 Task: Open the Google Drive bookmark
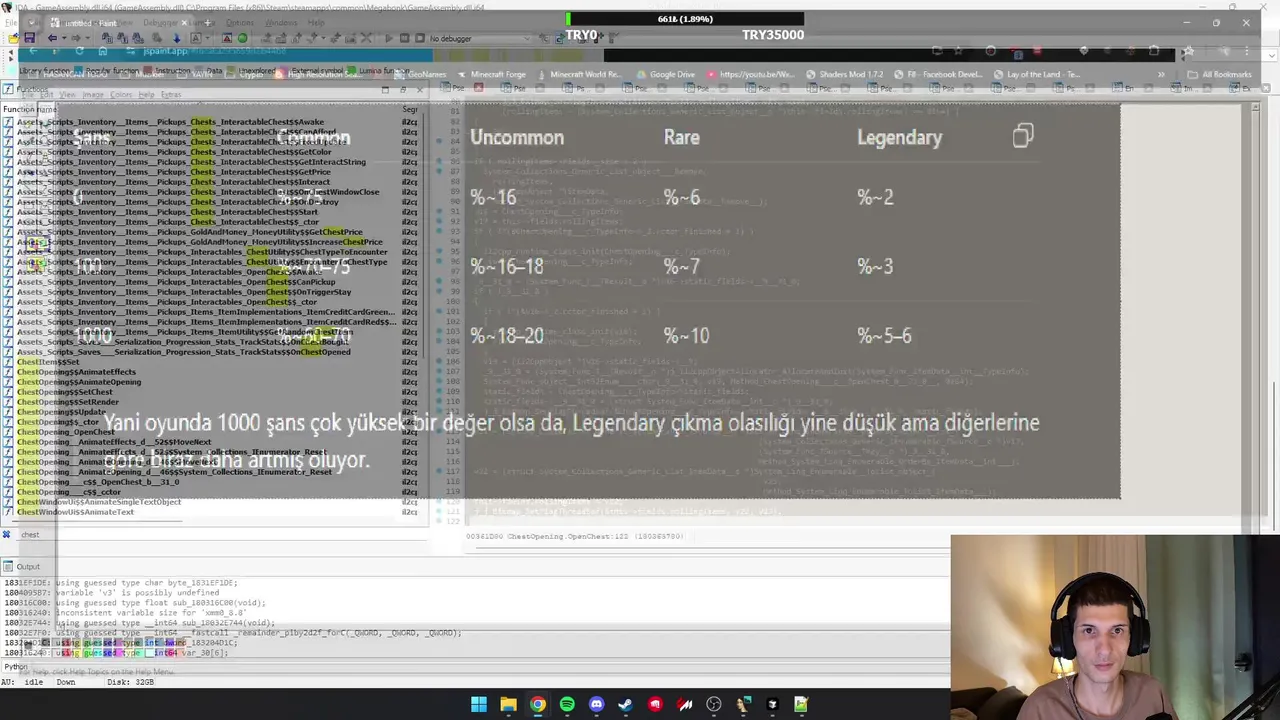coord(665,74)
